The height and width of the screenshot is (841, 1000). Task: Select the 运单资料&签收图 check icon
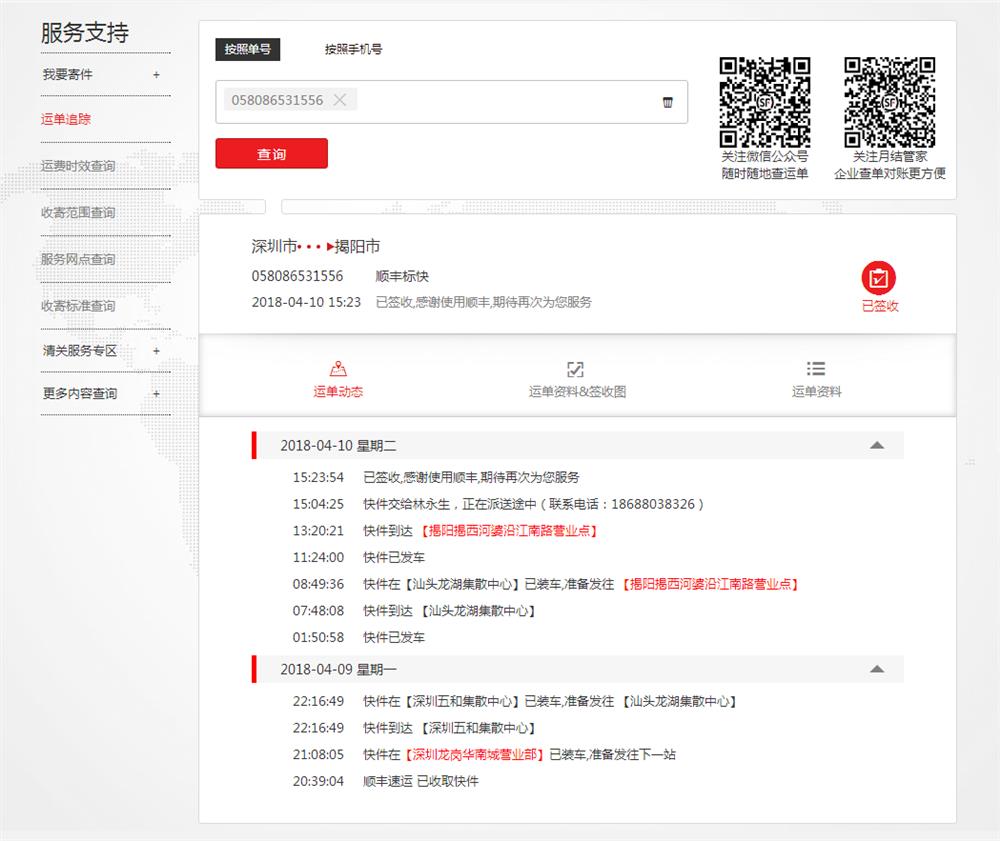coord(576,369)
